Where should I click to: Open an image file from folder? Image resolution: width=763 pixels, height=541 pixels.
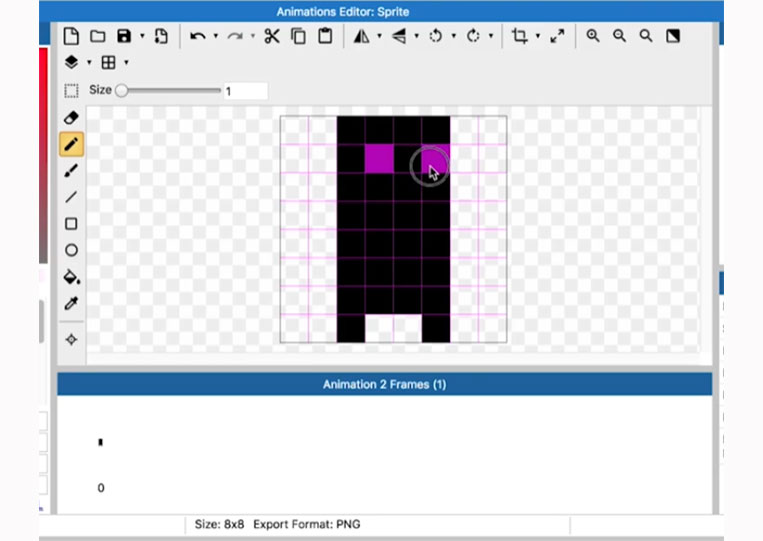[x=98, y=36]
